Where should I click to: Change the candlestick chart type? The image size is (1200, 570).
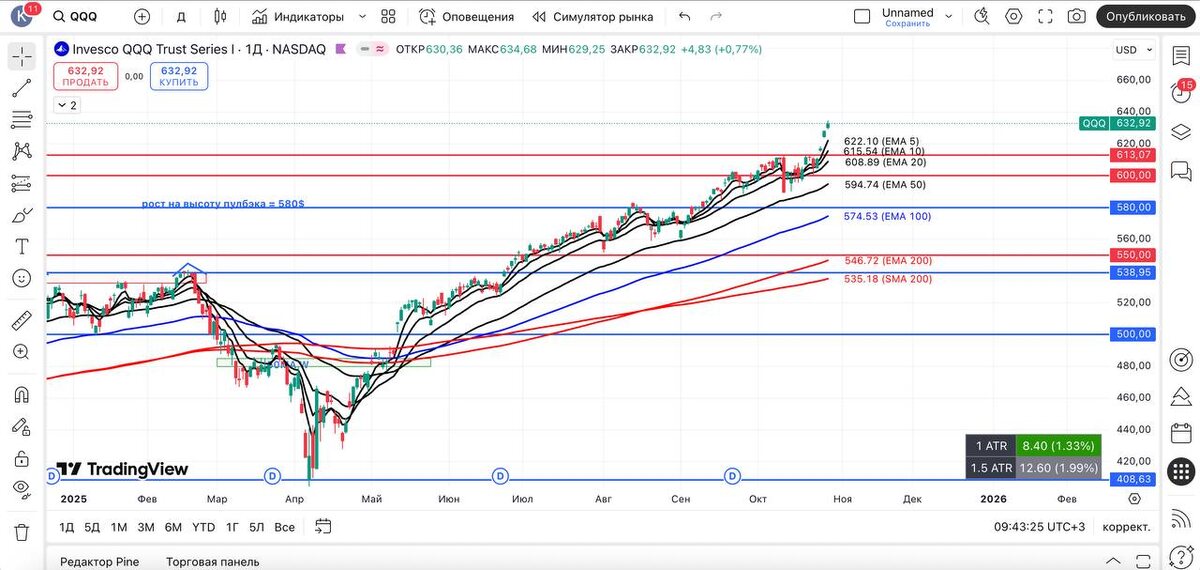tap(220, 17)
